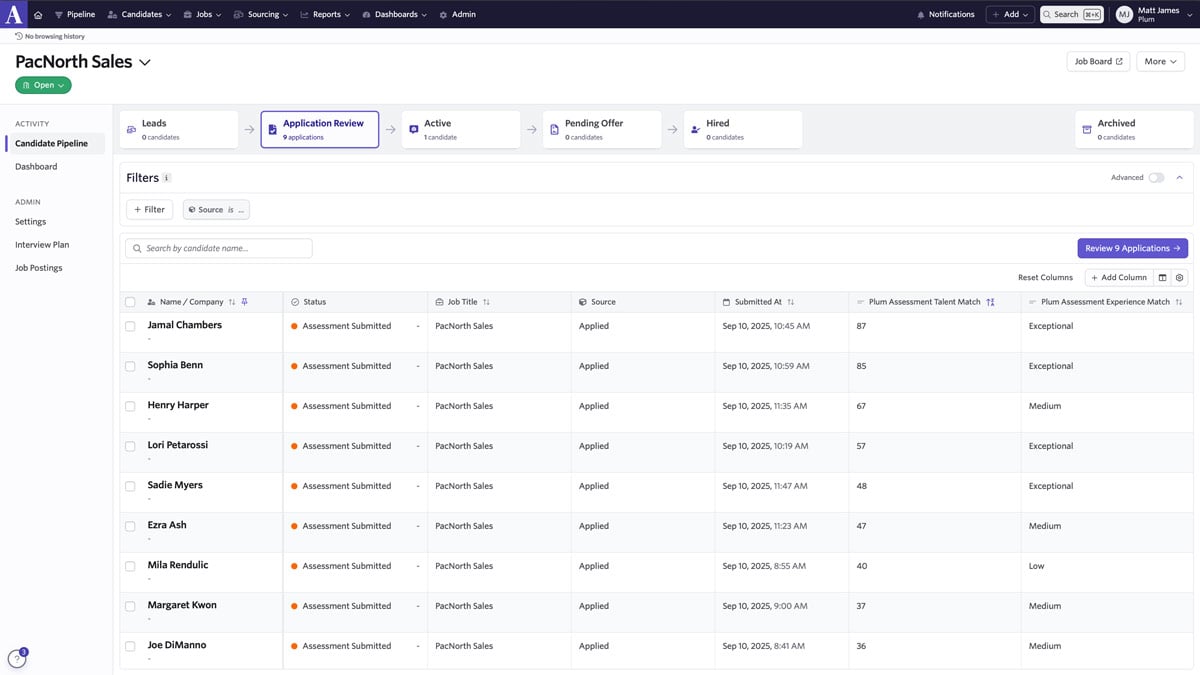Open table settings gear icon
The height and width of the screenshot is (675, 1200).
(1180, 278)
